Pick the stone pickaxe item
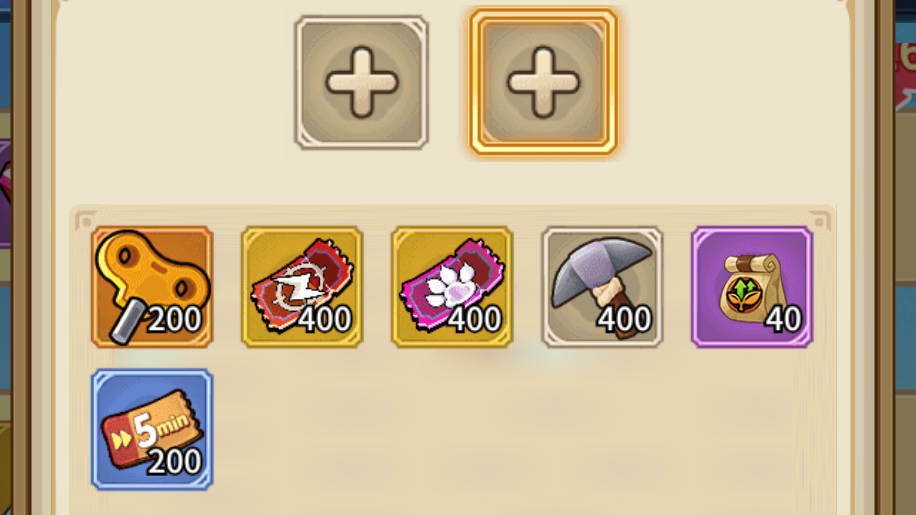The height and width of the screenshot is (515, 916). tap(602, 287)
